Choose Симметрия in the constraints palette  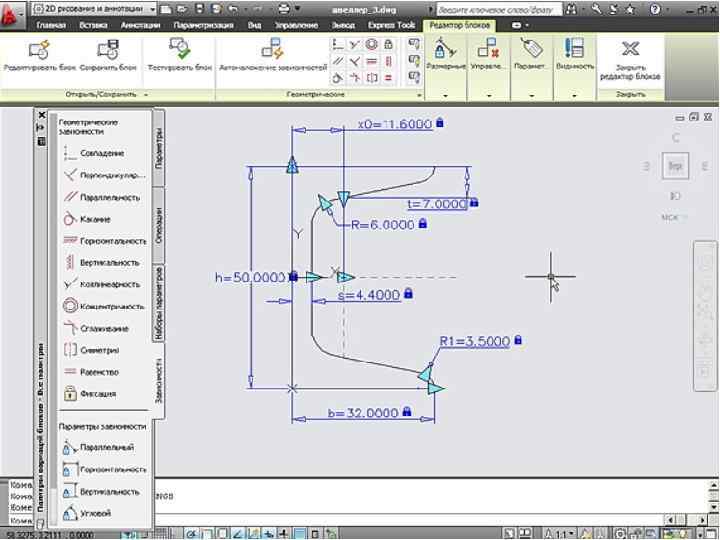[x=91, y=350]
